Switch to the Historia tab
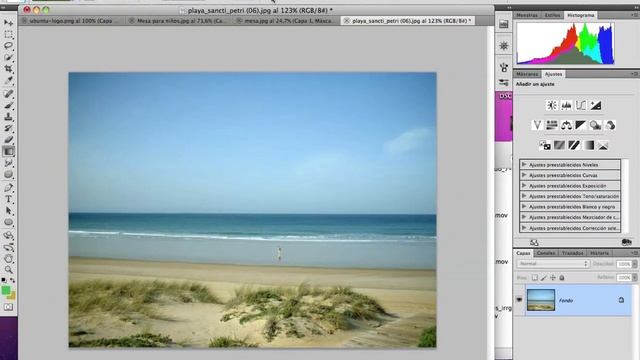Viewport: 640px width, 360px height. [599, 253]
